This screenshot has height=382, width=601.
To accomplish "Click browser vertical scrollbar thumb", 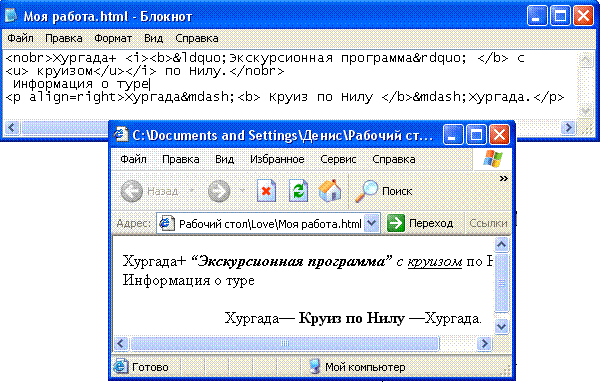I will pos(502,283).
